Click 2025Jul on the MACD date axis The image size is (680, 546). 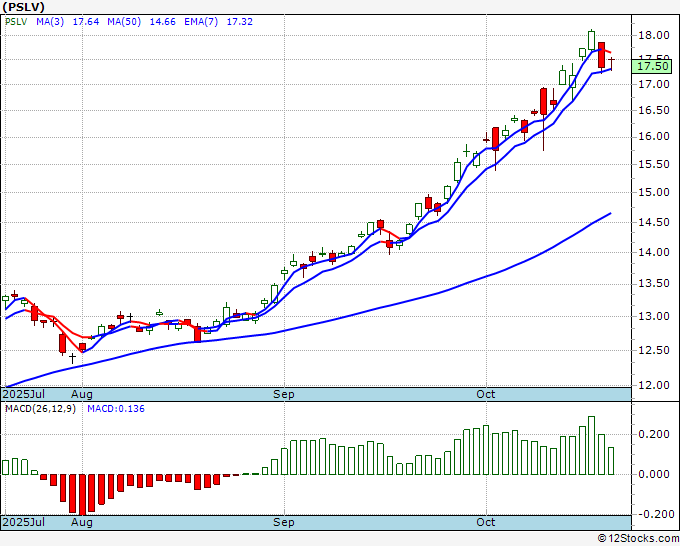pyautogui.click(x=24, y=522)
